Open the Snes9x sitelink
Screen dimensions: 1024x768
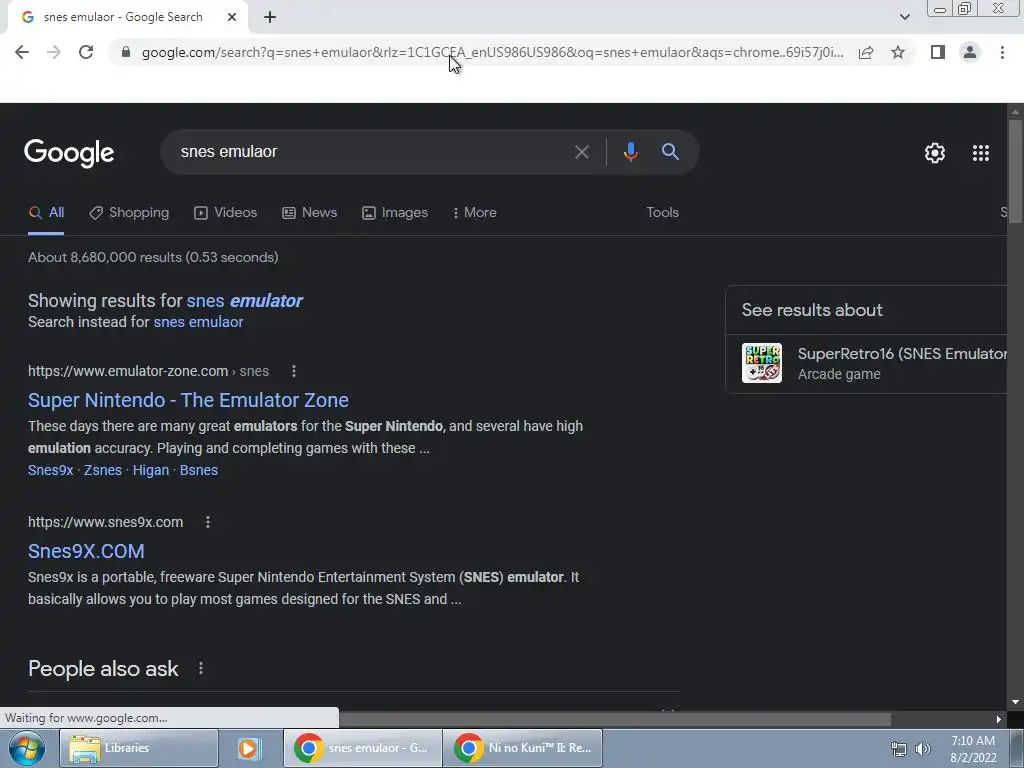tap(50, 470)
